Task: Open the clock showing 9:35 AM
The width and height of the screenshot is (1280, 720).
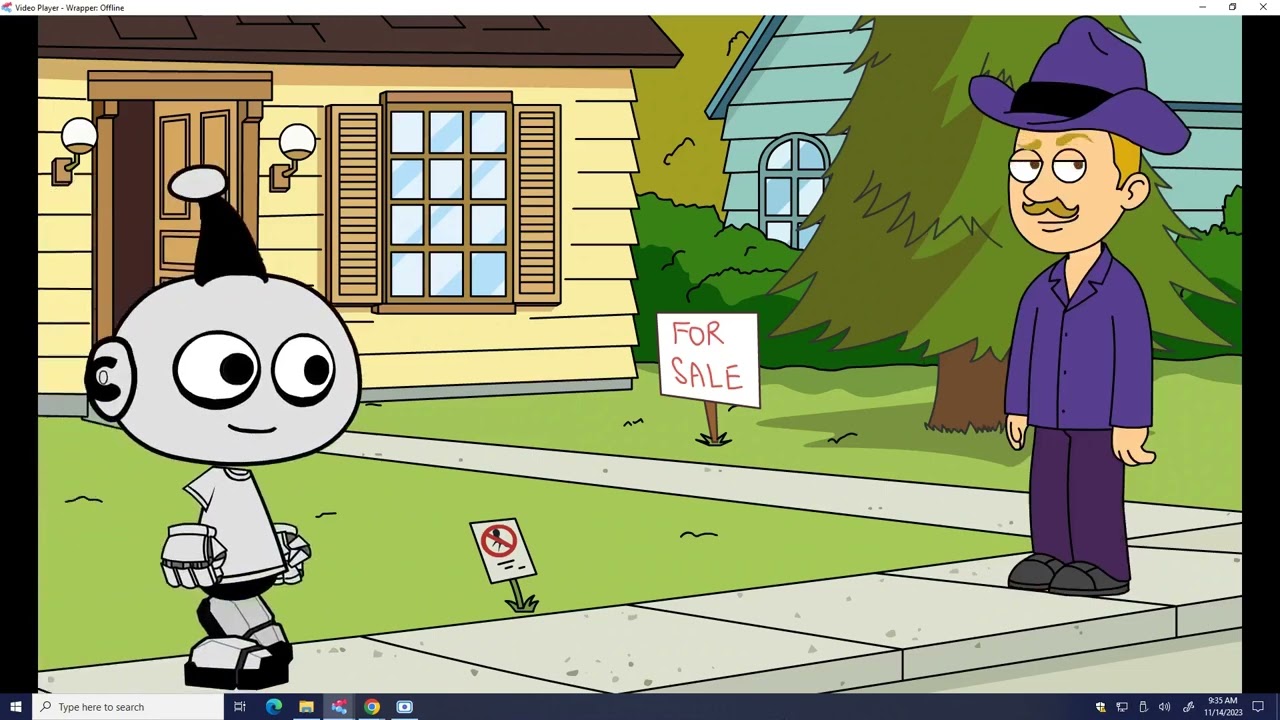Action: pyautogui.click(x=1223, y=707)
